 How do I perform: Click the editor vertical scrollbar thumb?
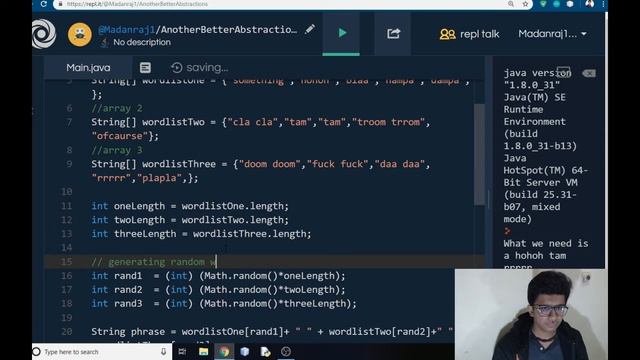[479, 154]
